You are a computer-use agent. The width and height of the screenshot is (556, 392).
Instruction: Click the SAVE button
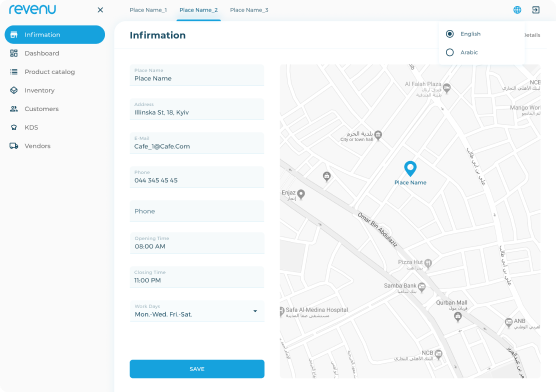pyautogui.click(x=197, y=369)
